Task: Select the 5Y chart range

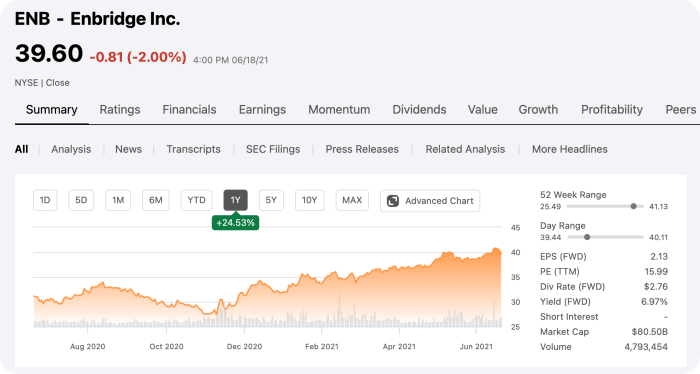Action: [x=271, y=200]
